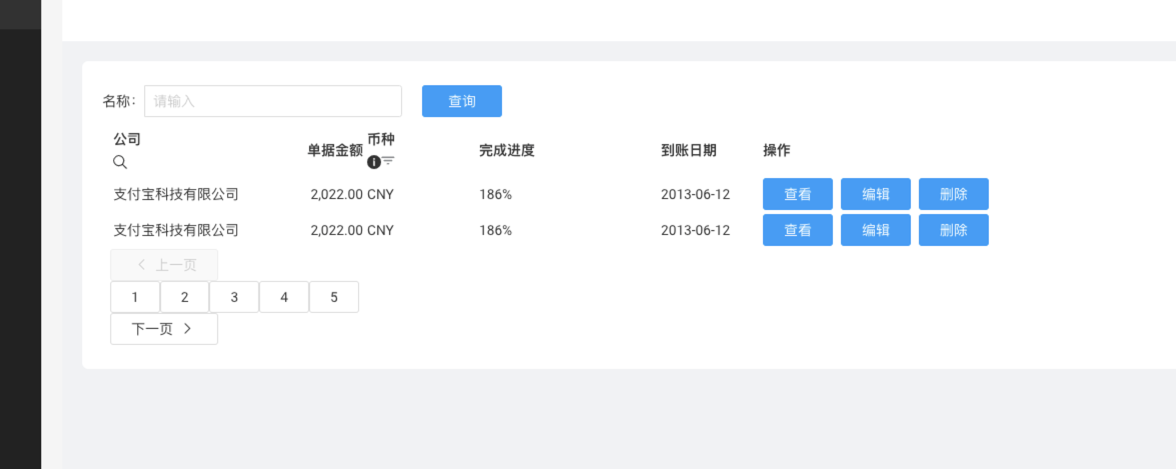Click 删除 in the first table row
This screenshot has width=1176, height=469.
(x=954, y=194)
